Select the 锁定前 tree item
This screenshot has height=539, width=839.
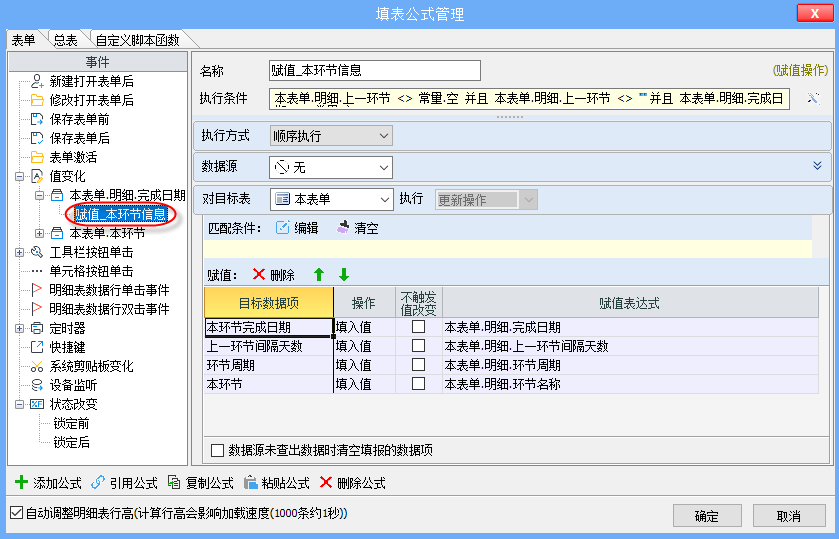(71, 423)
